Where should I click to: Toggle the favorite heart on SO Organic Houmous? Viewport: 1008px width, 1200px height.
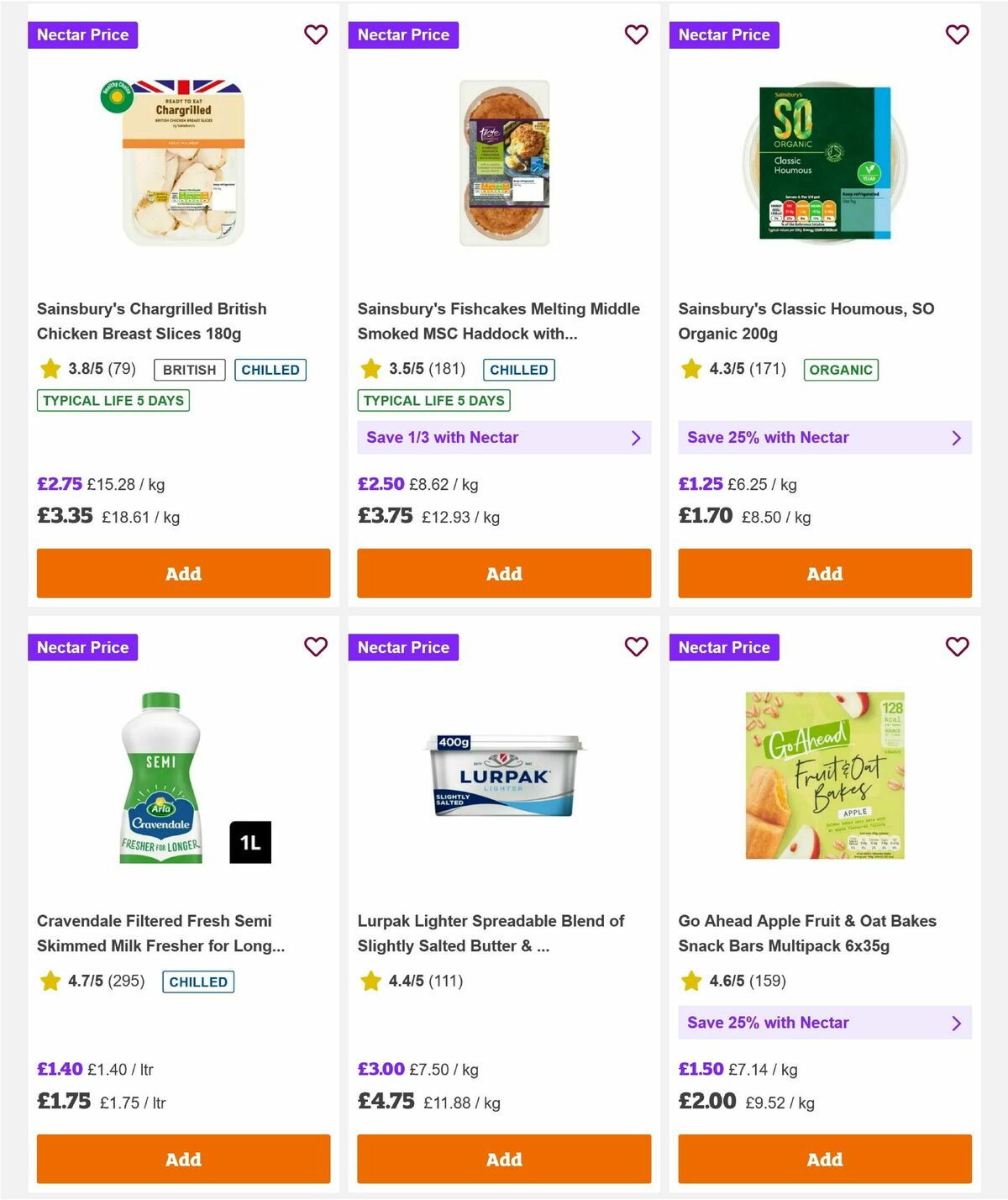[957, 34]
